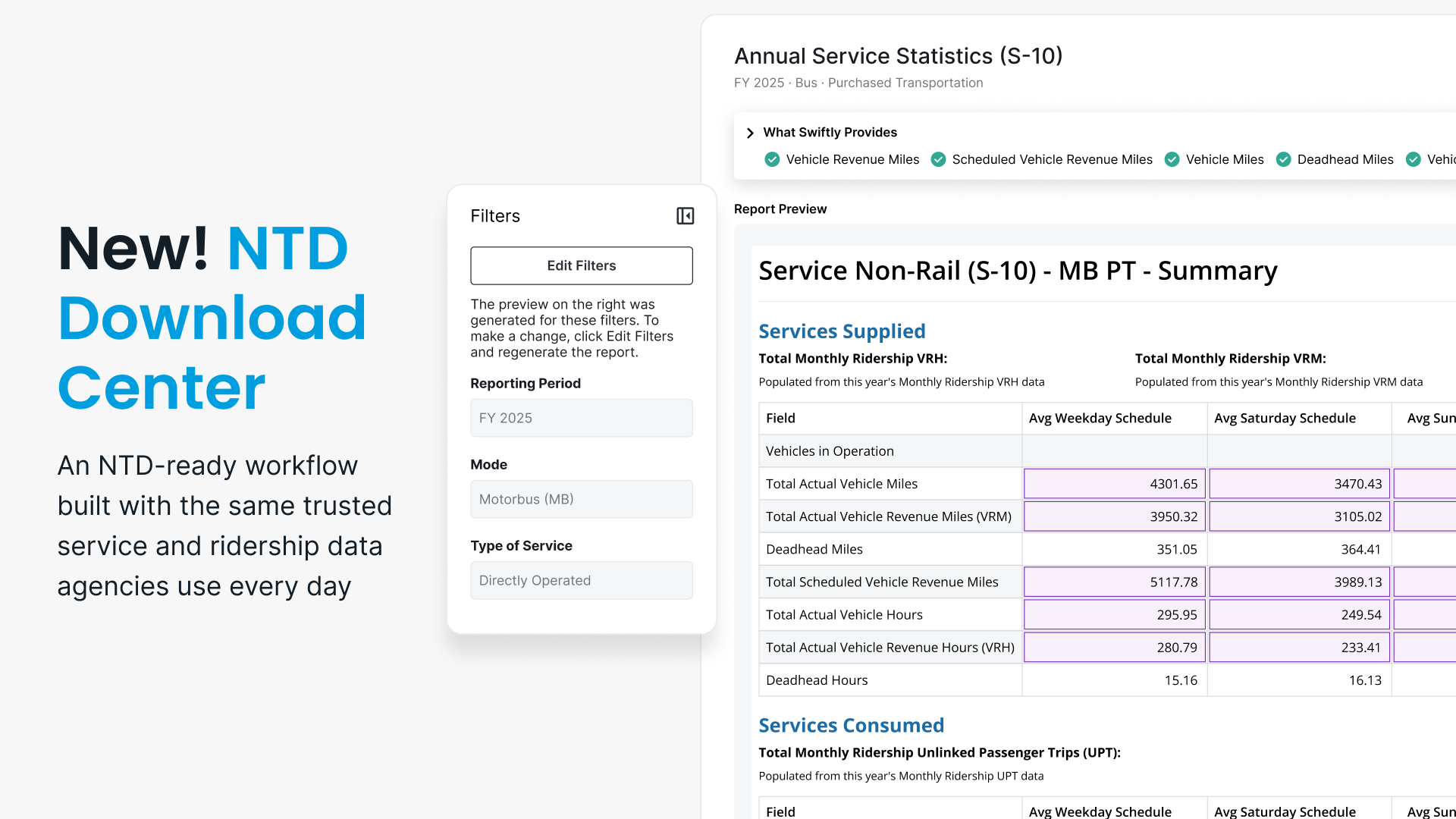Click the Annual Service Statistics (S-10) title
Viewport: 1456px width, 819px height.
[898, 56]
